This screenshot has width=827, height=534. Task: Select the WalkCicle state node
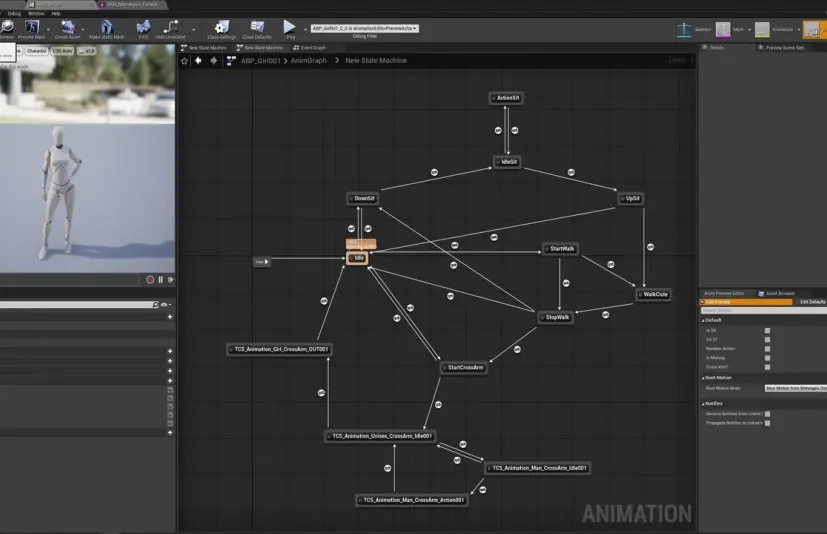point(654,294)
